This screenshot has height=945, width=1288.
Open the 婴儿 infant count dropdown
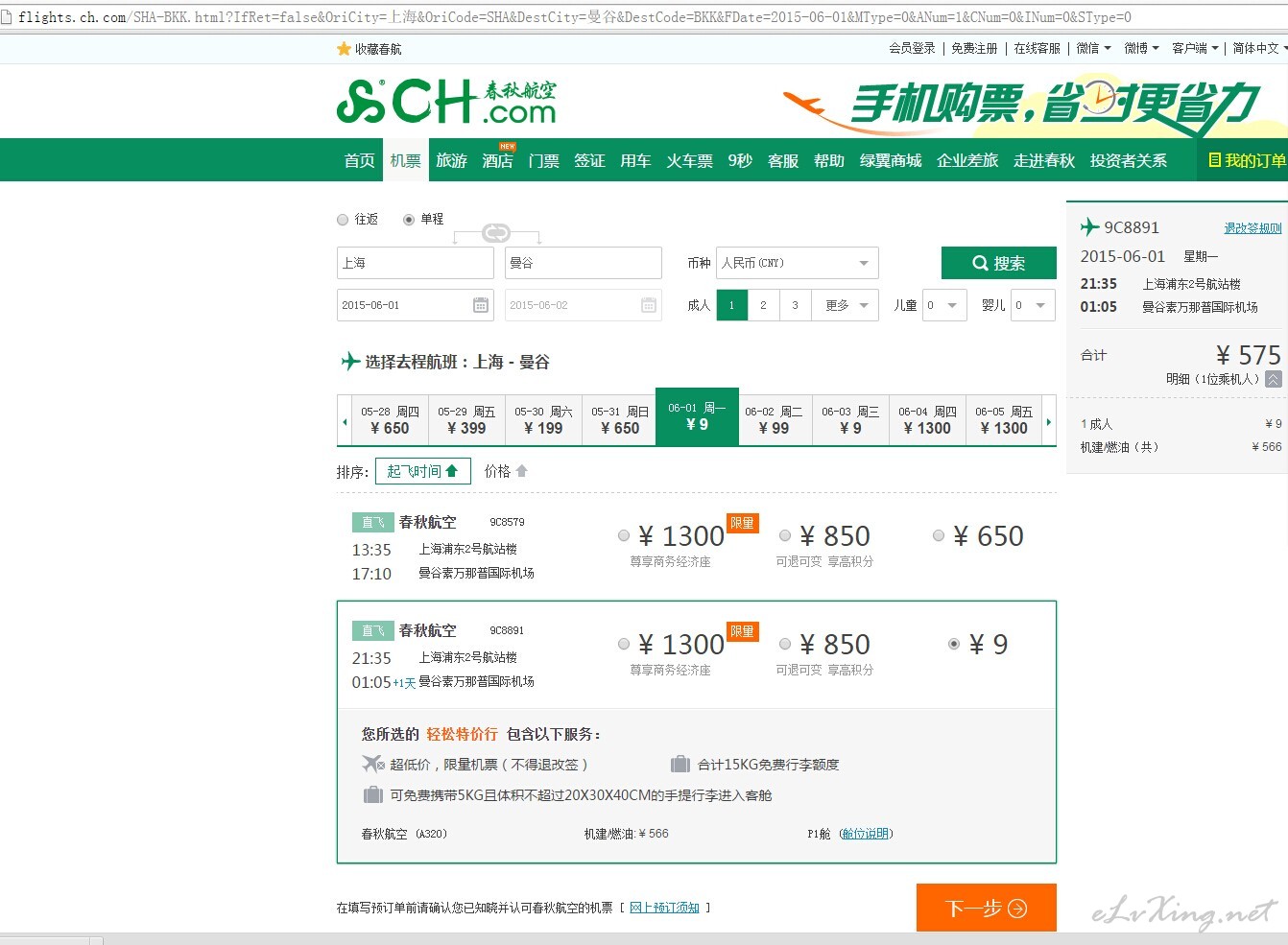(x=1033, y=305)
